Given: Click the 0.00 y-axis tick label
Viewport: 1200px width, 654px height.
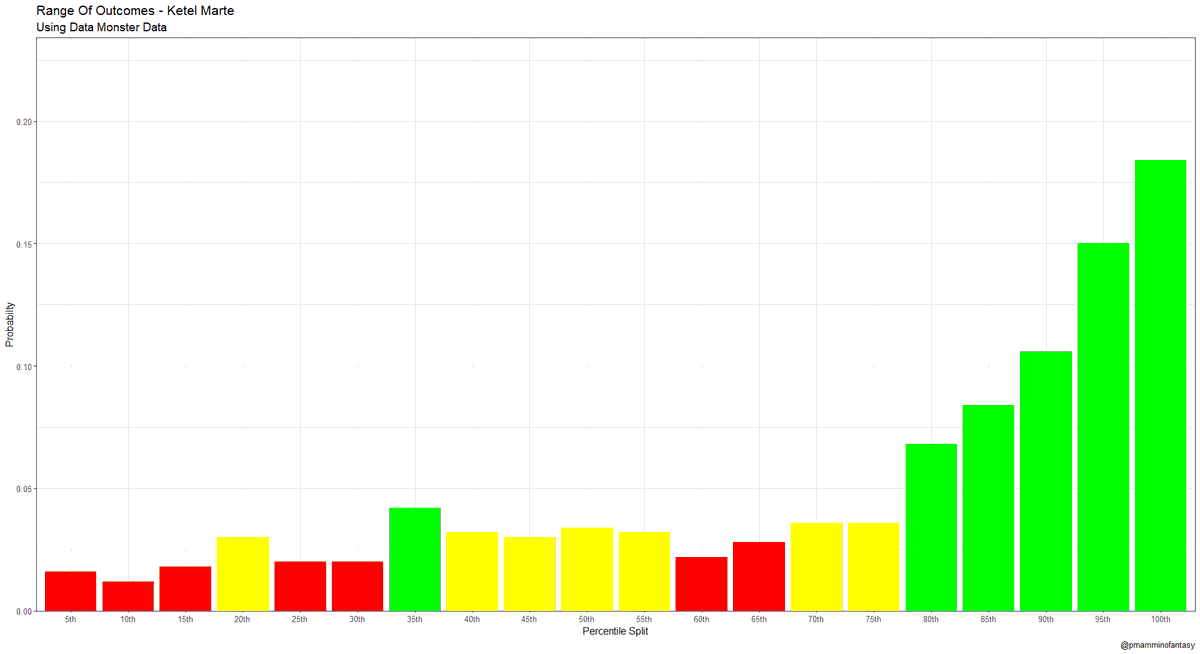Looking at the screenshot, I should point(23,611).
